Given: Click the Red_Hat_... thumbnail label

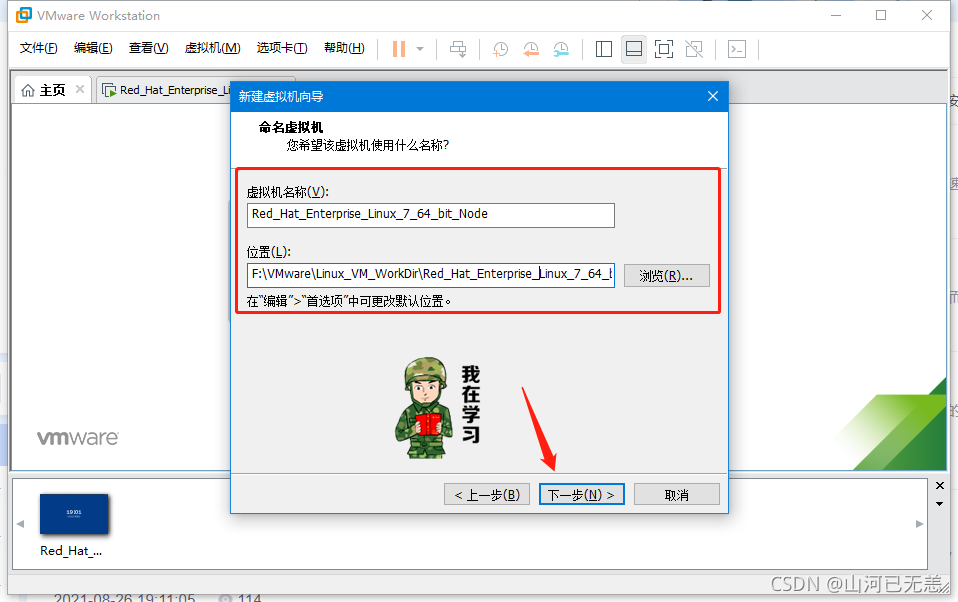Looking at the screenshot, I should click(71, 551).
